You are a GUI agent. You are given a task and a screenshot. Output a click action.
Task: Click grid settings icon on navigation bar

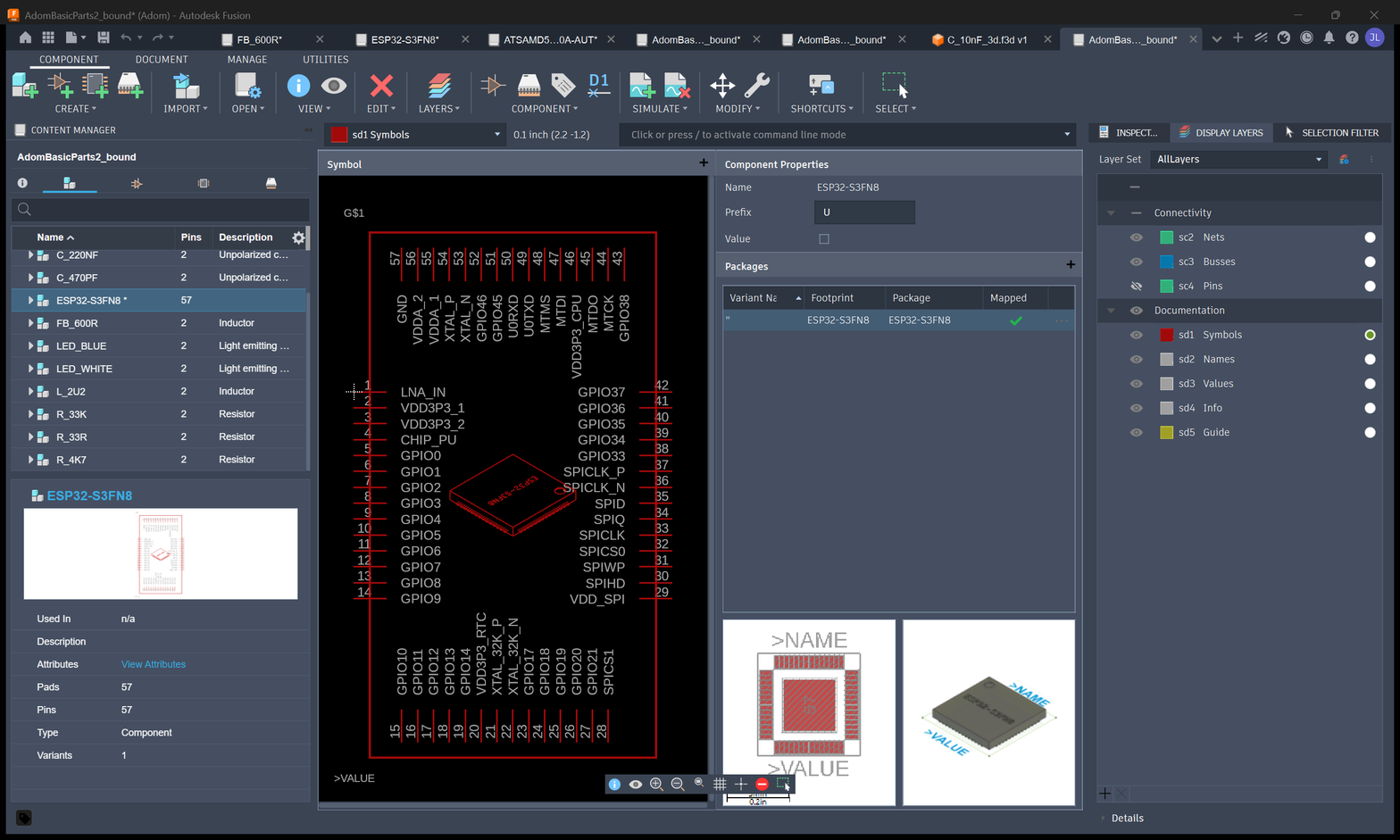(x=720, y=784)
